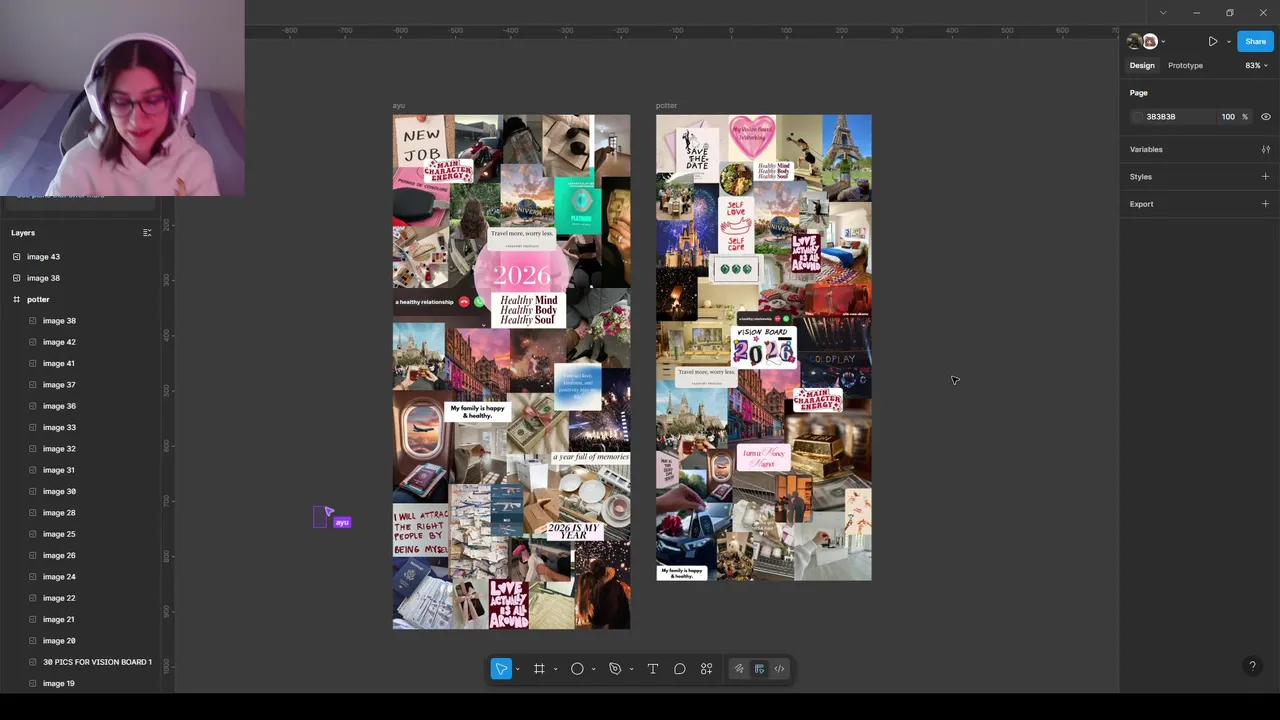The image size is (1280, 720).
Task: Switch to the Design tab
Action: 1142,66
